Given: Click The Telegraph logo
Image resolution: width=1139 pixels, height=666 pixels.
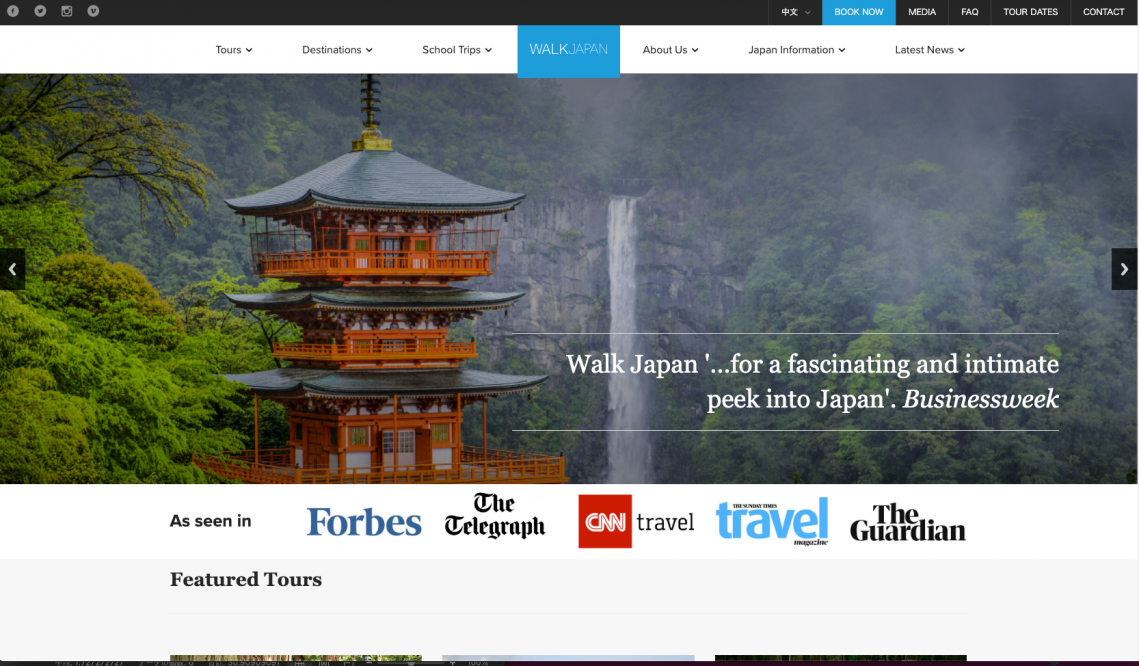Looking at the screenshot, I should (495, 516).
